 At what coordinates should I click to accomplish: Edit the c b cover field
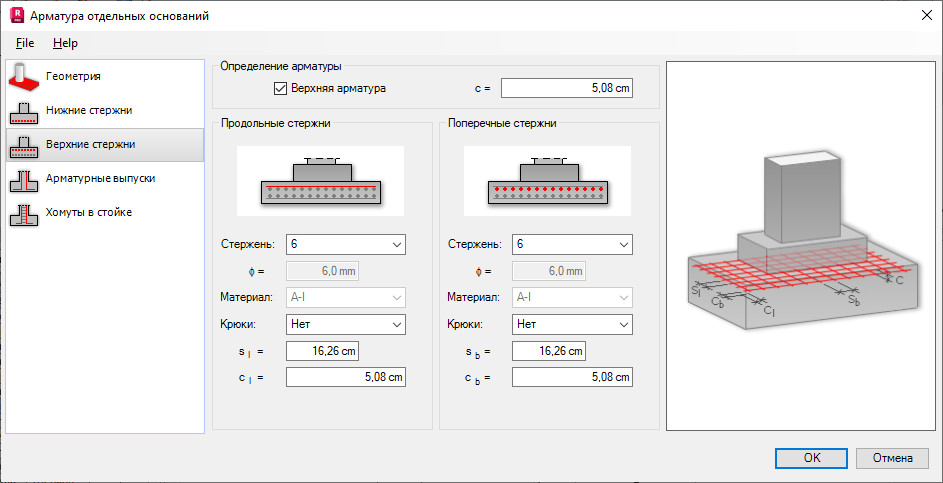[573, 377]
